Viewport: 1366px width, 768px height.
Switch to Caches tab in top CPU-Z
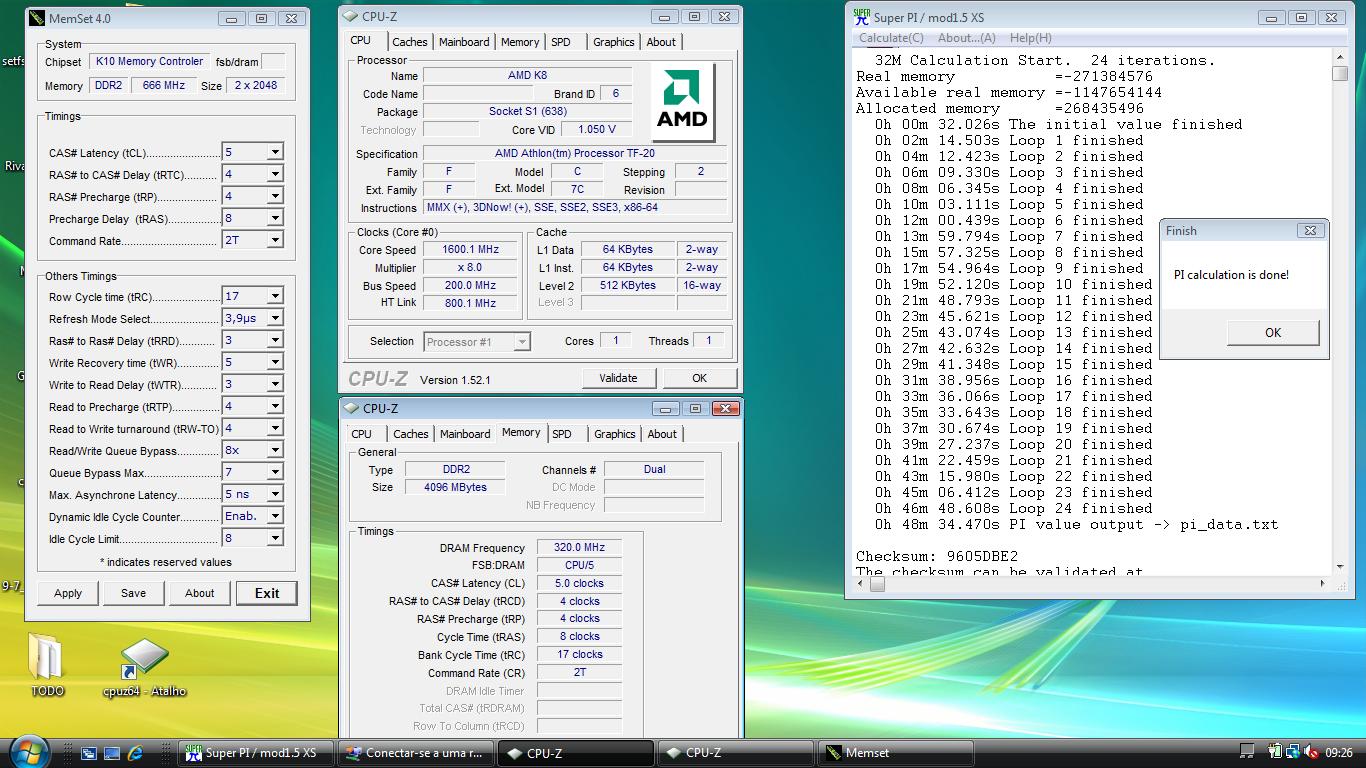tap(410, 42)
